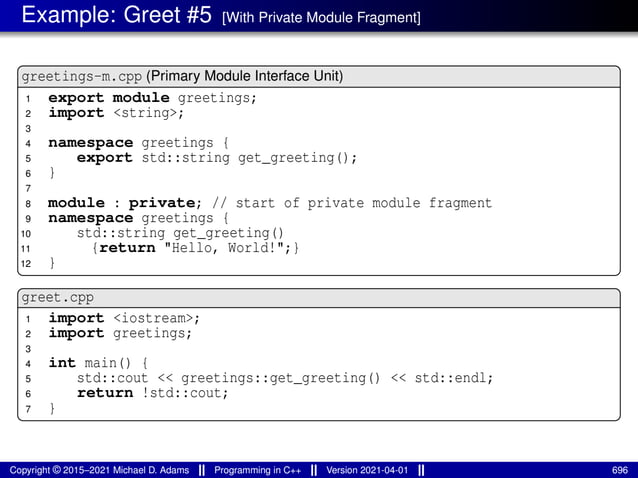Select the line "import <iostream>;"
The image size is (638, 478).
tap(124, 318)
